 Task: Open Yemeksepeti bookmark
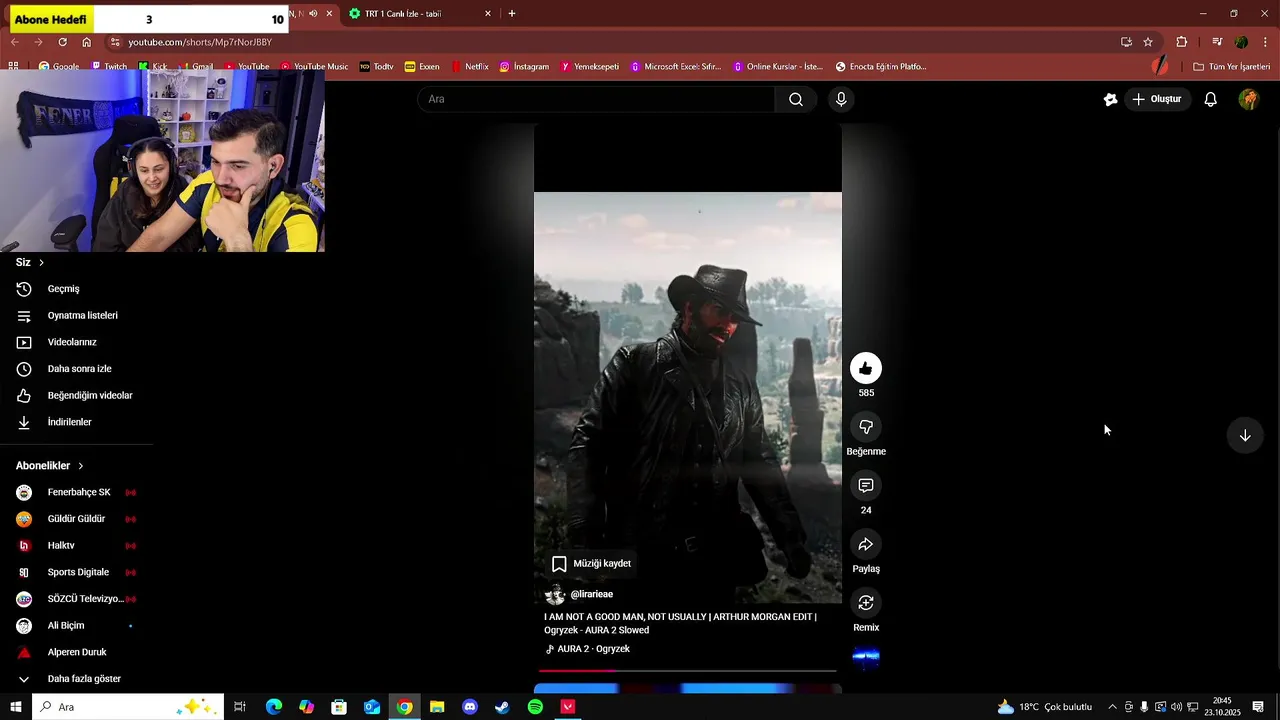coord(590,67)
